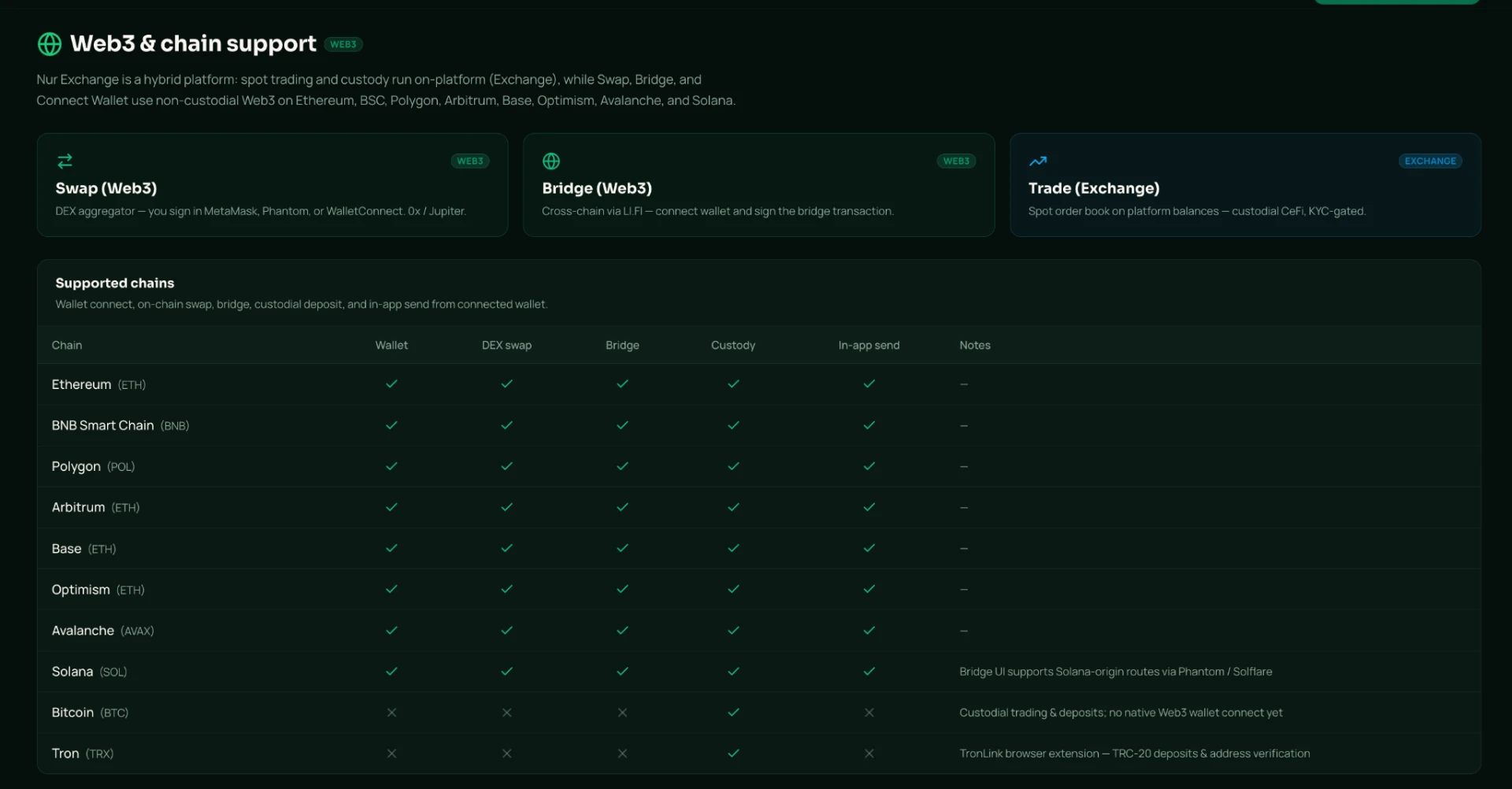Click the Custody checkmark for Base

coord(733,547)
